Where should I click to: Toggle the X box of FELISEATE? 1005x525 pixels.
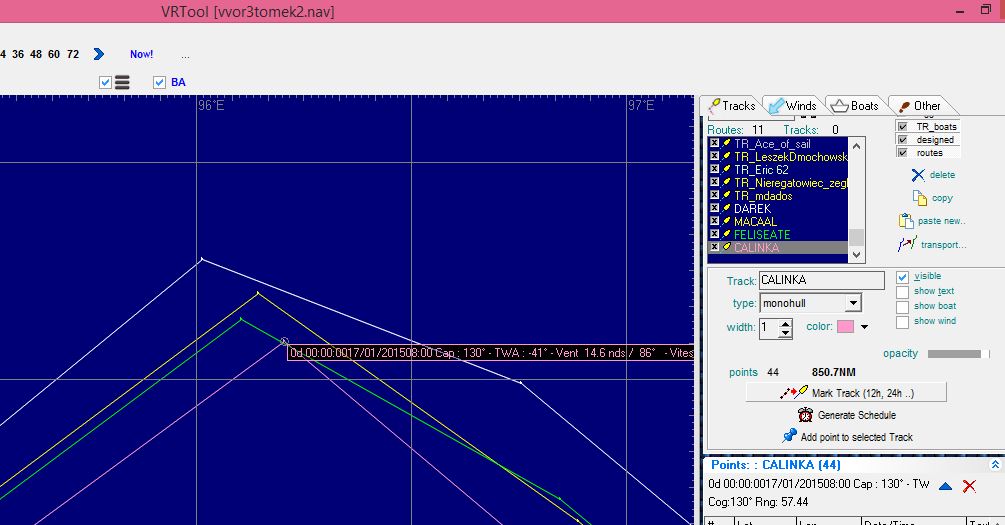tap(714, 234)
